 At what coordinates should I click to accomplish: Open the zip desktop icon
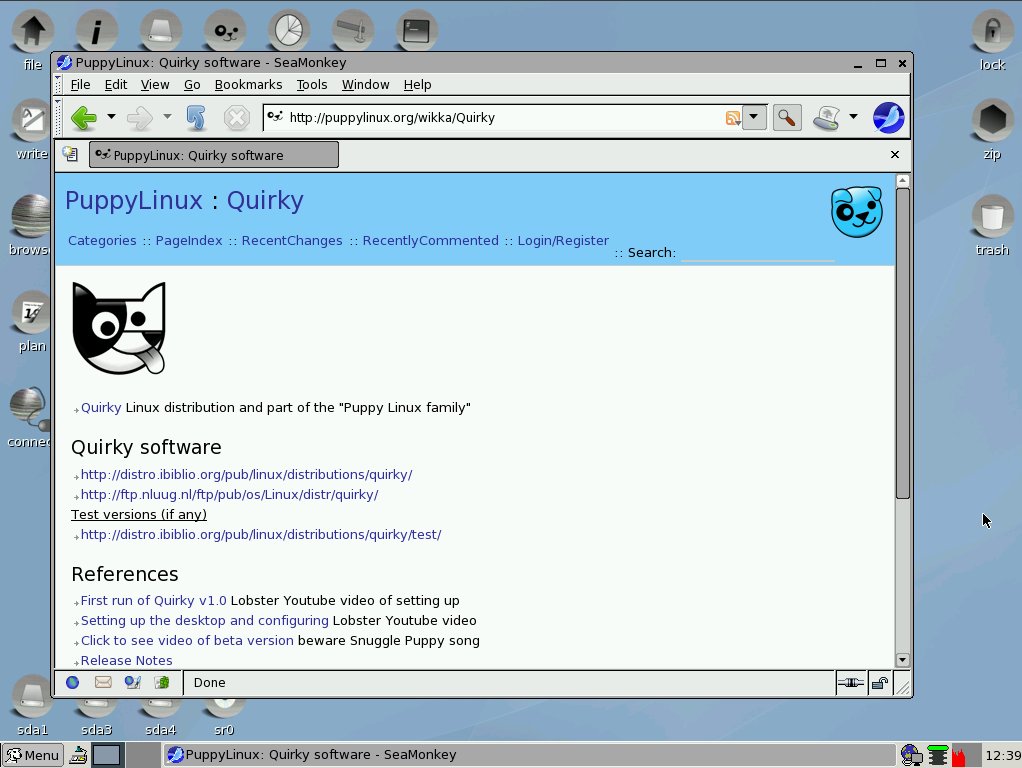click(993, 129)
